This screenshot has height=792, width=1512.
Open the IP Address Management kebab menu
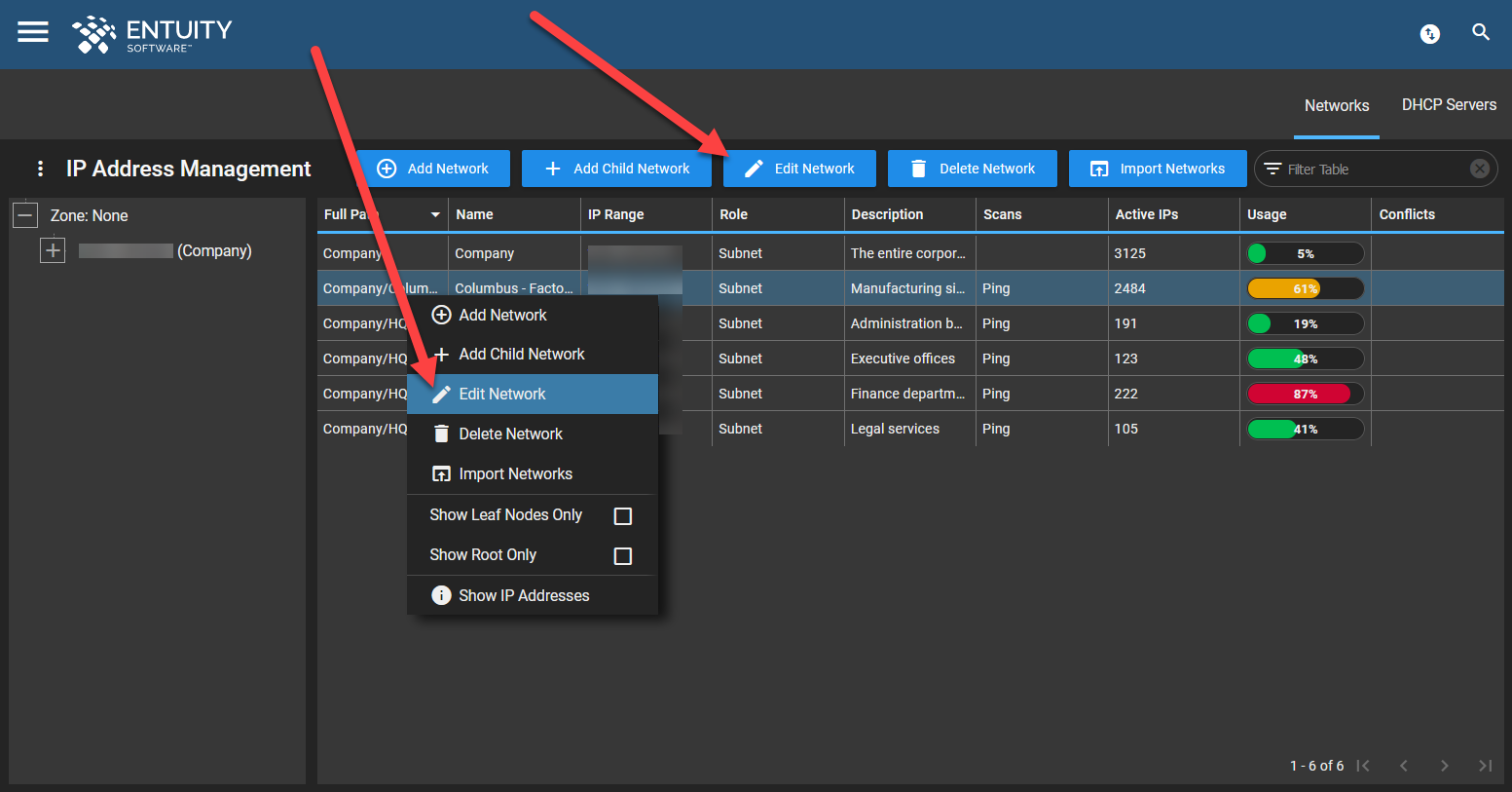(40, 169)
